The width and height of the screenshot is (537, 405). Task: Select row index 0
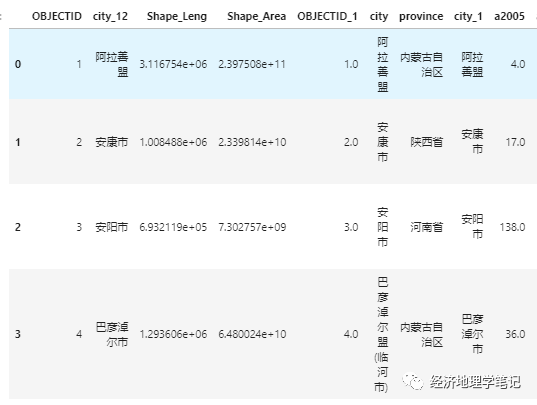click(18, 64)
